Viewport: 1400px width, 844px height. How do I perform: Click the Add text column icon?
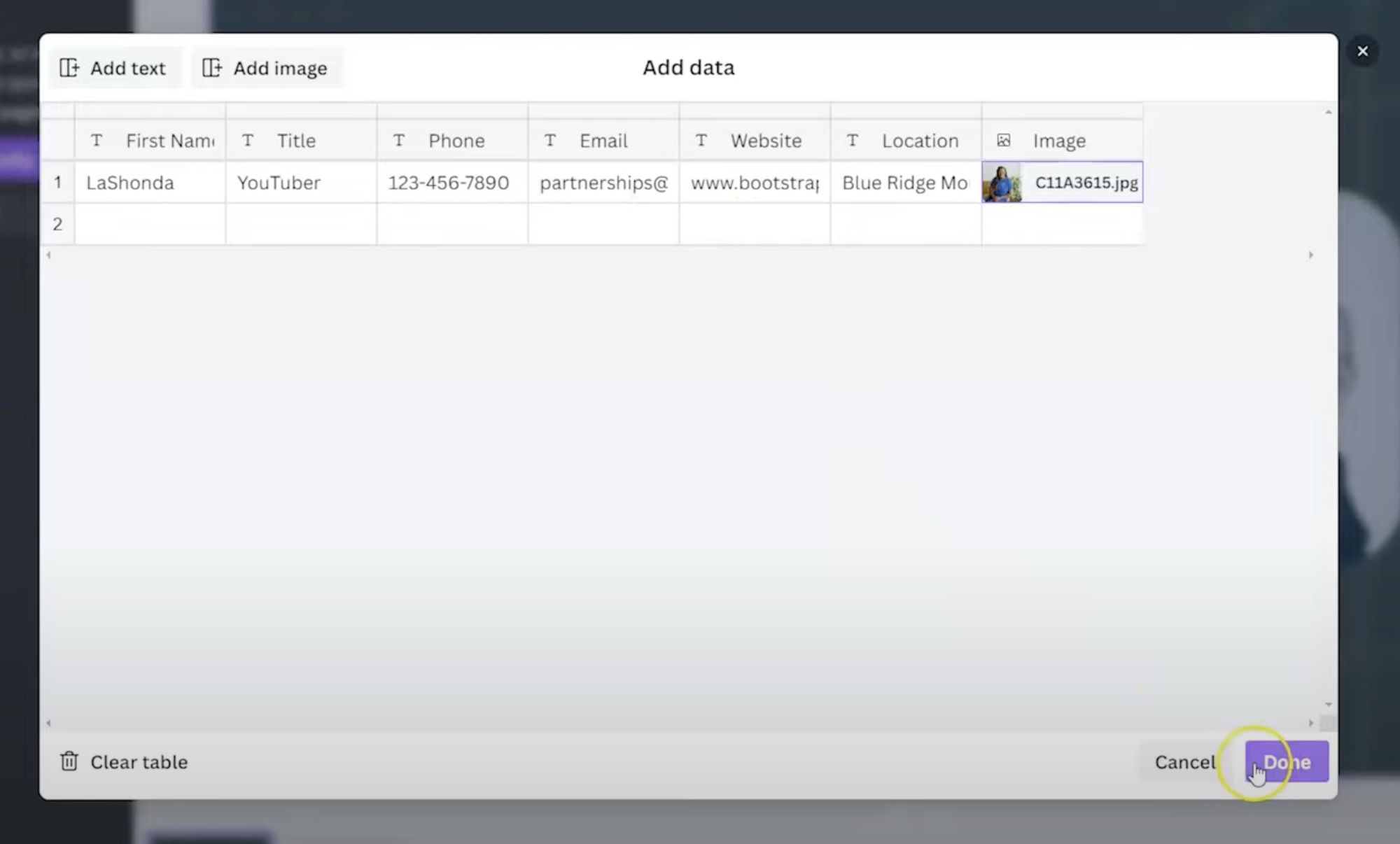point(69,68)
